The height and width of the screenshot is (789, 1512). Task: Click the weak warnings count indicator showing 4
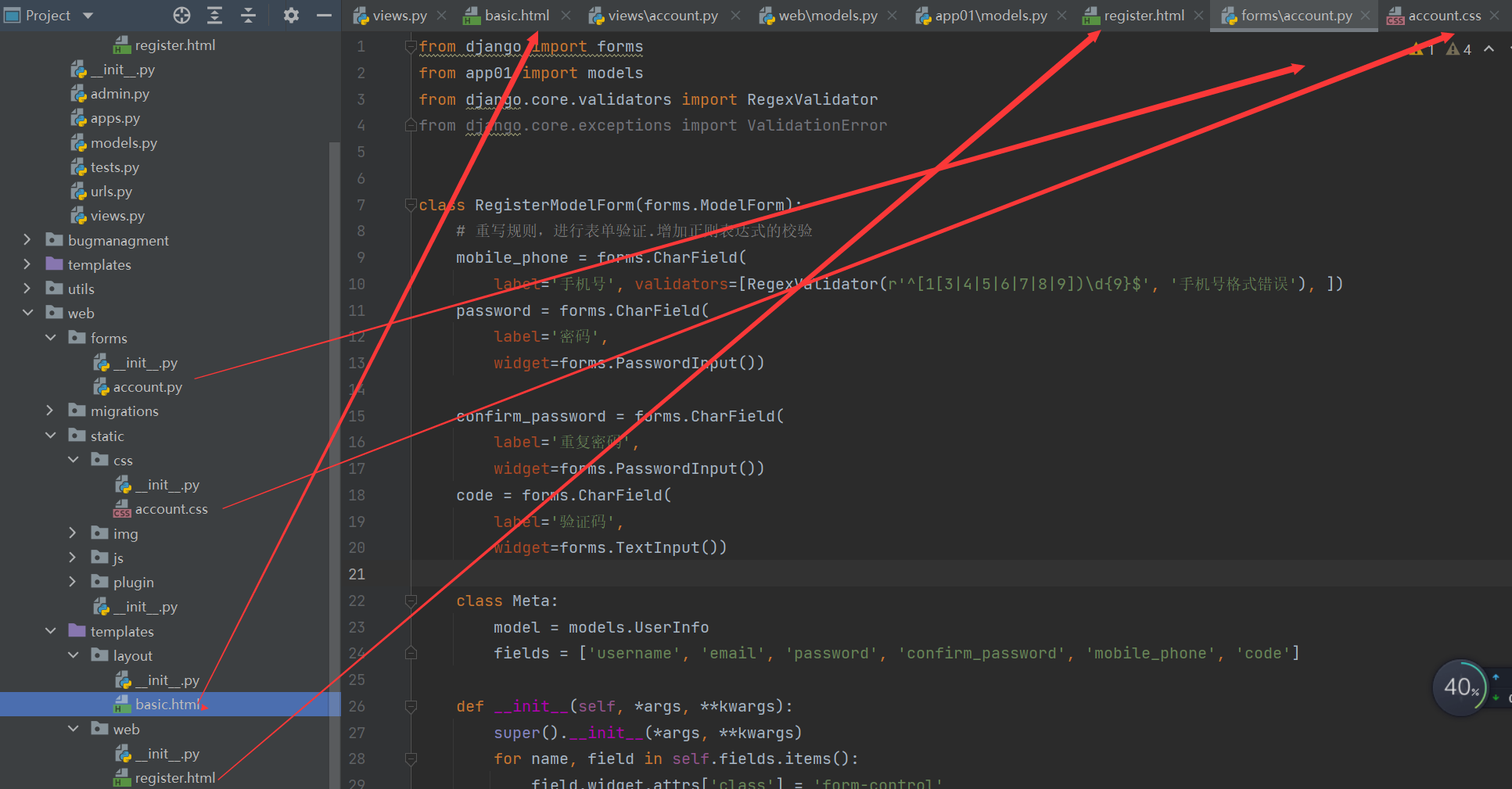[x=1459, y=49]
